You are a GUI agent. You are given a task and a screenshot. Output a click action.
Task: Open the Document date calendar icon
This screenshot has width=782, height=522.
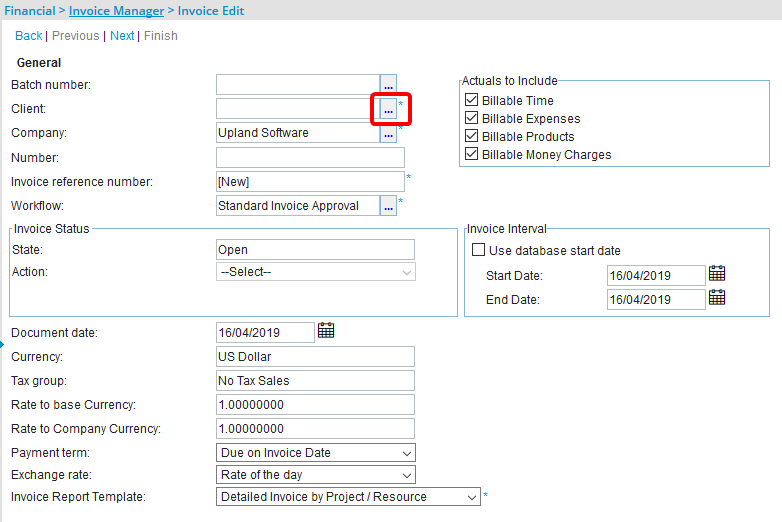click(326, 331)
